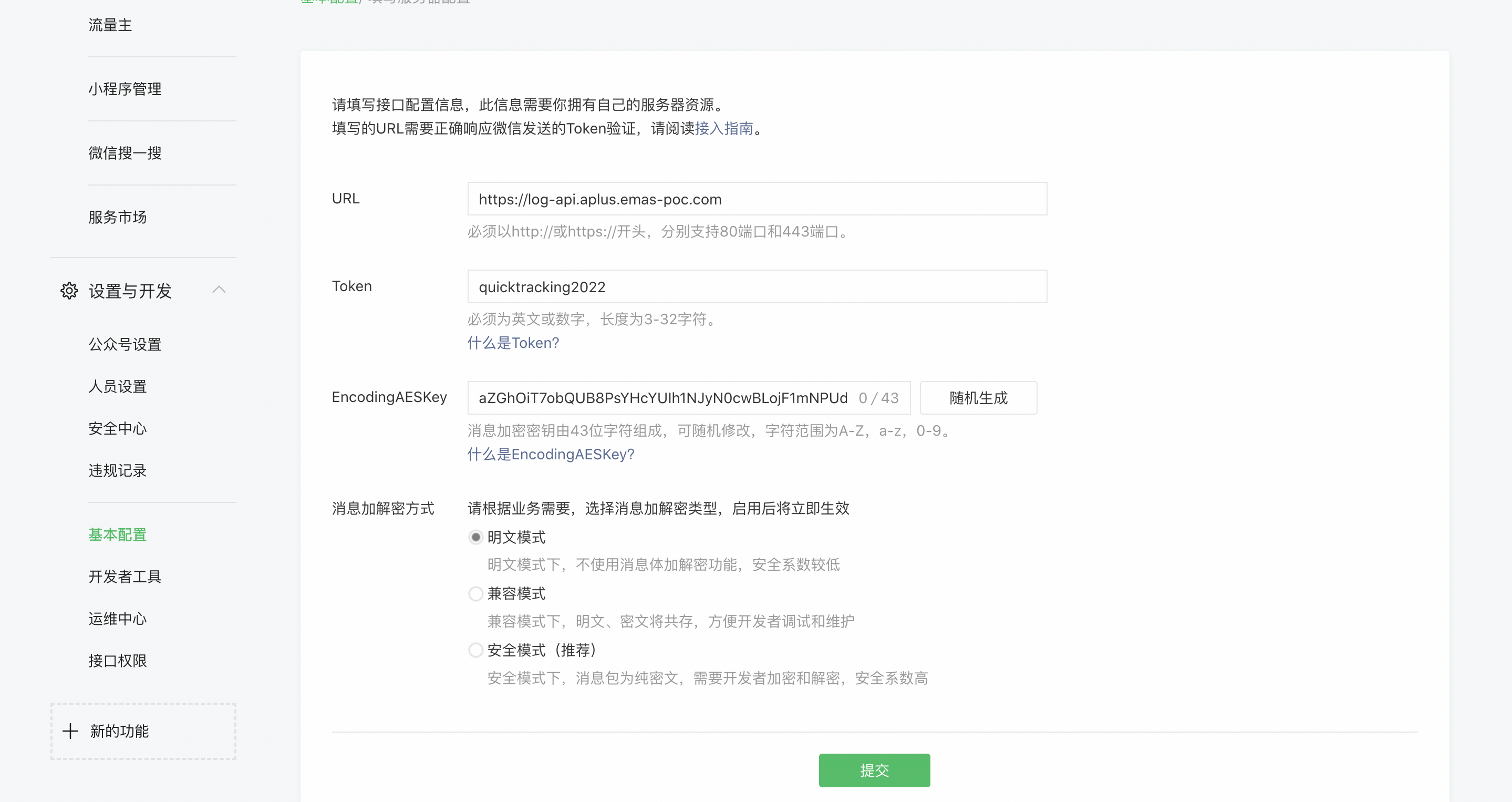Choose the 安全模式（推荐）radio option
This screenshot has width=1512, height=802.
tap(476, 650)
